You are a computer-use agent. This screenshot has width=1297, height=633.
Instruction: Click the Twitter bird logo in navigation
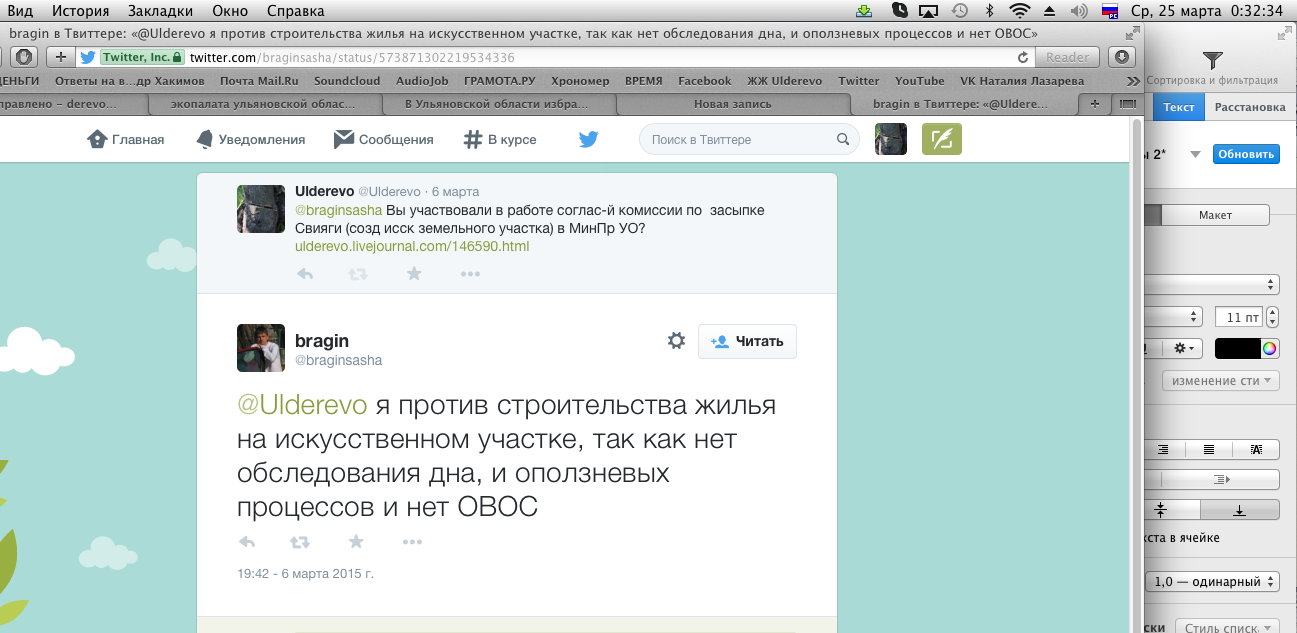(588, 140)
